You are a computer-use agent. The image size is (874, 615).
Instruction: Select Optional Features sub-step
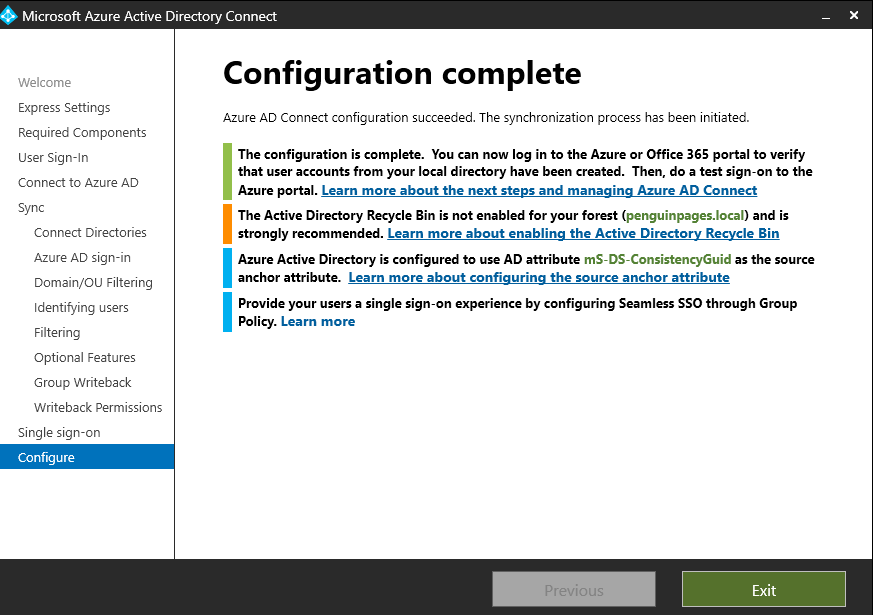[85, 357]
